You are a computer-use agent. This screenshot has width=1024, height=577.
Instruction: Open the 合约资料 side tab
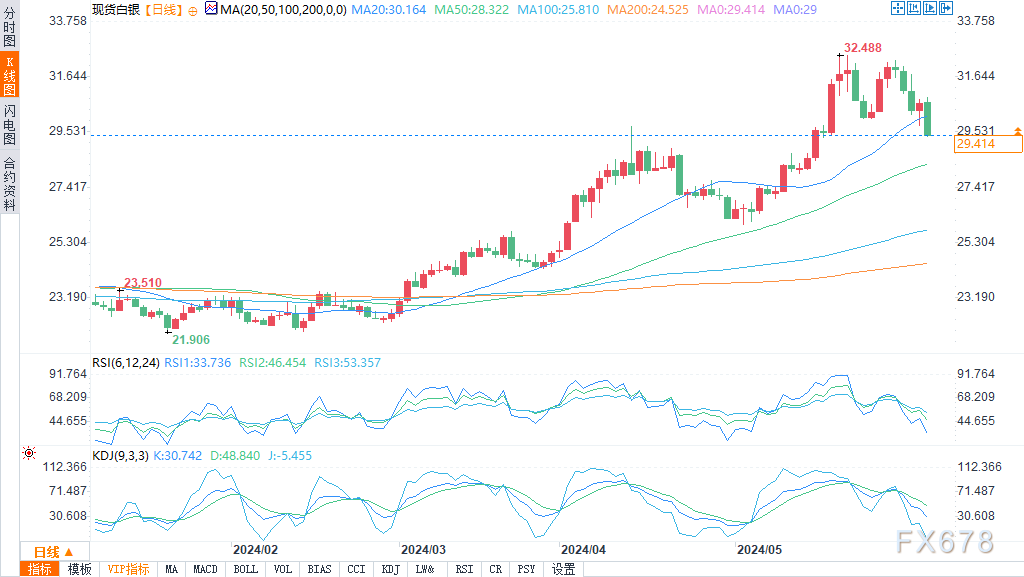(9, 184)
